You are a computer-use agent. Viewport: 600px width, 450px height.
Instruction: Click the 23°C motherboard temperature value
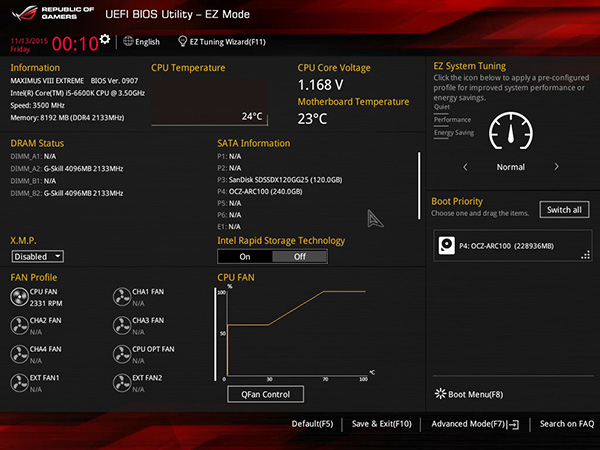tap(313, 119)
